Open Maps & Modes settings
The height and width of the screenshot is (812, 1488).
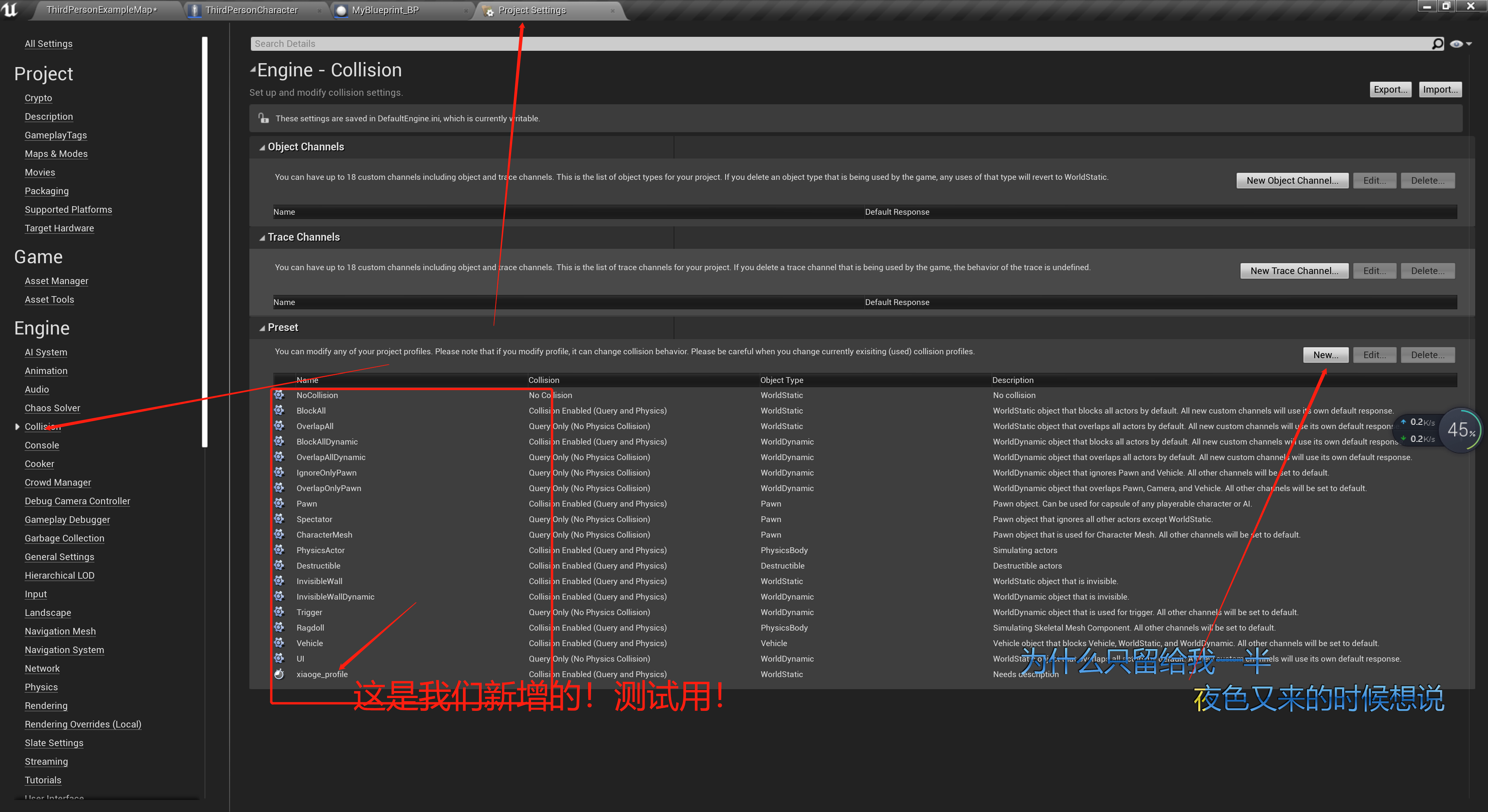[x=56, y=154]
